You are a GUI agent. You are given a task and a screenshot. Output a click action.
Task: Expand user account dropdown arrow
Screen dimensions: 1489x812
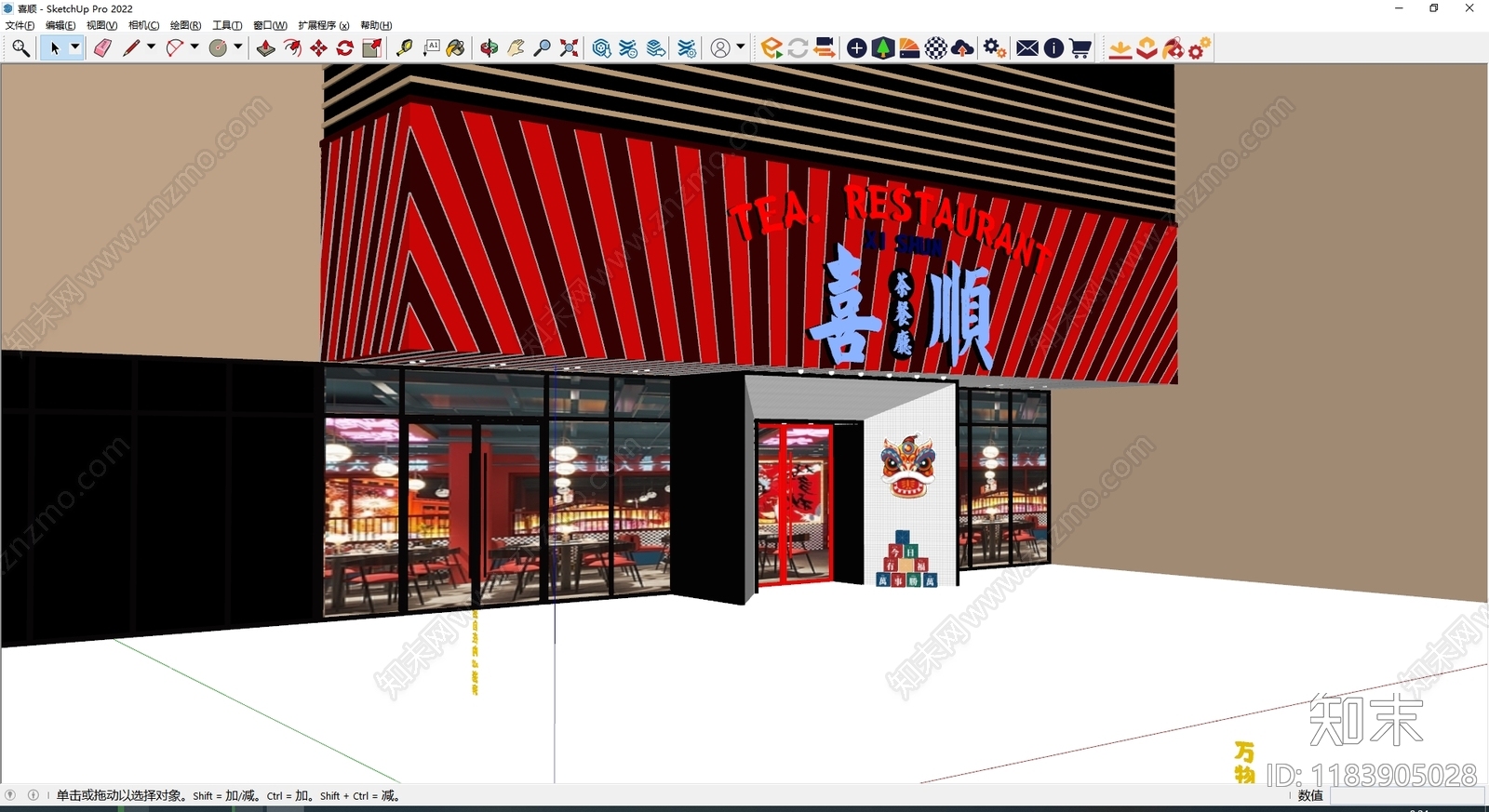pyautogui.click(x=741, y=47)
